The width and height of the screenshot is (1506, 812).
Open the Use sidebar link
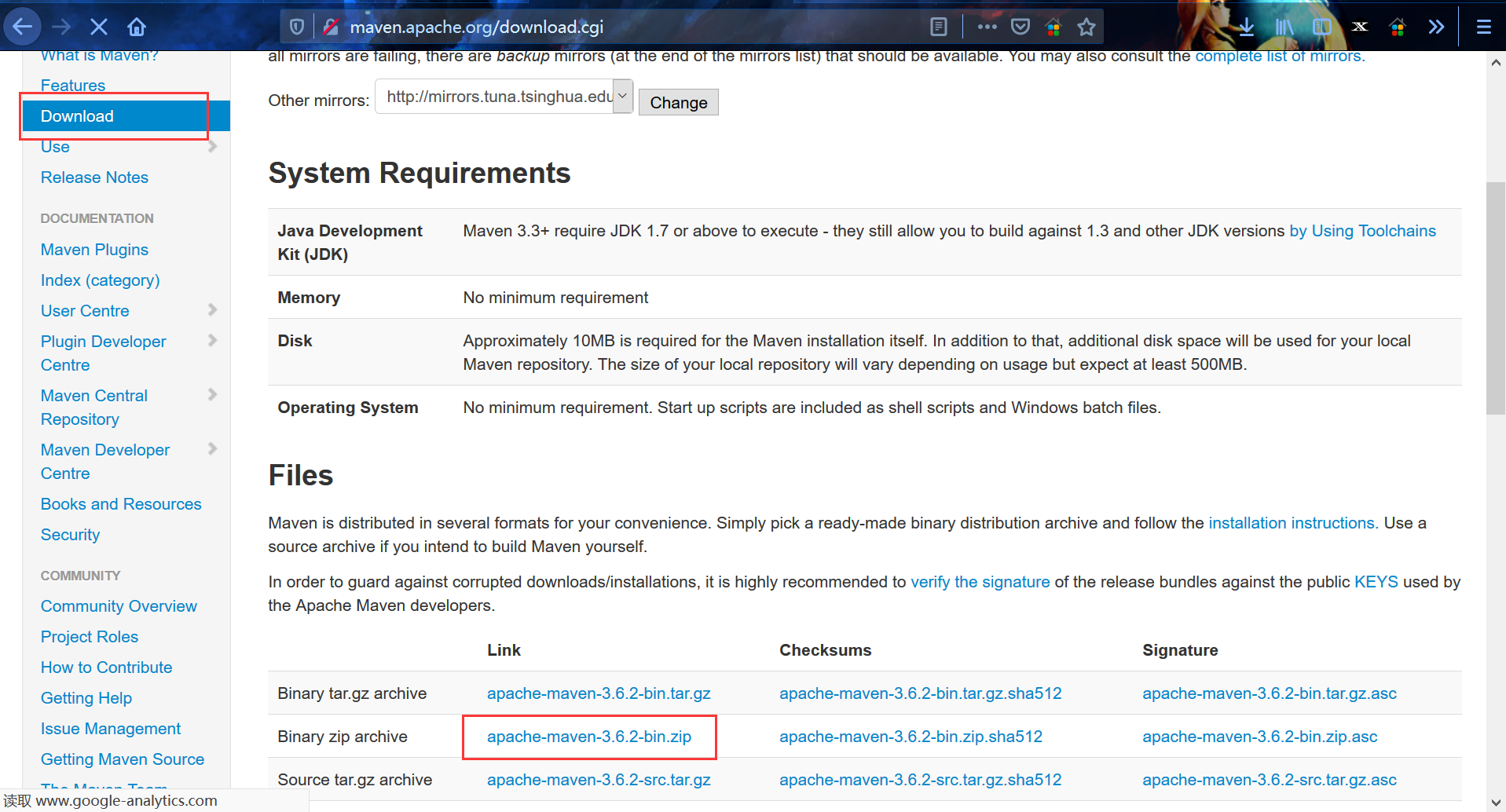[55, 146]
